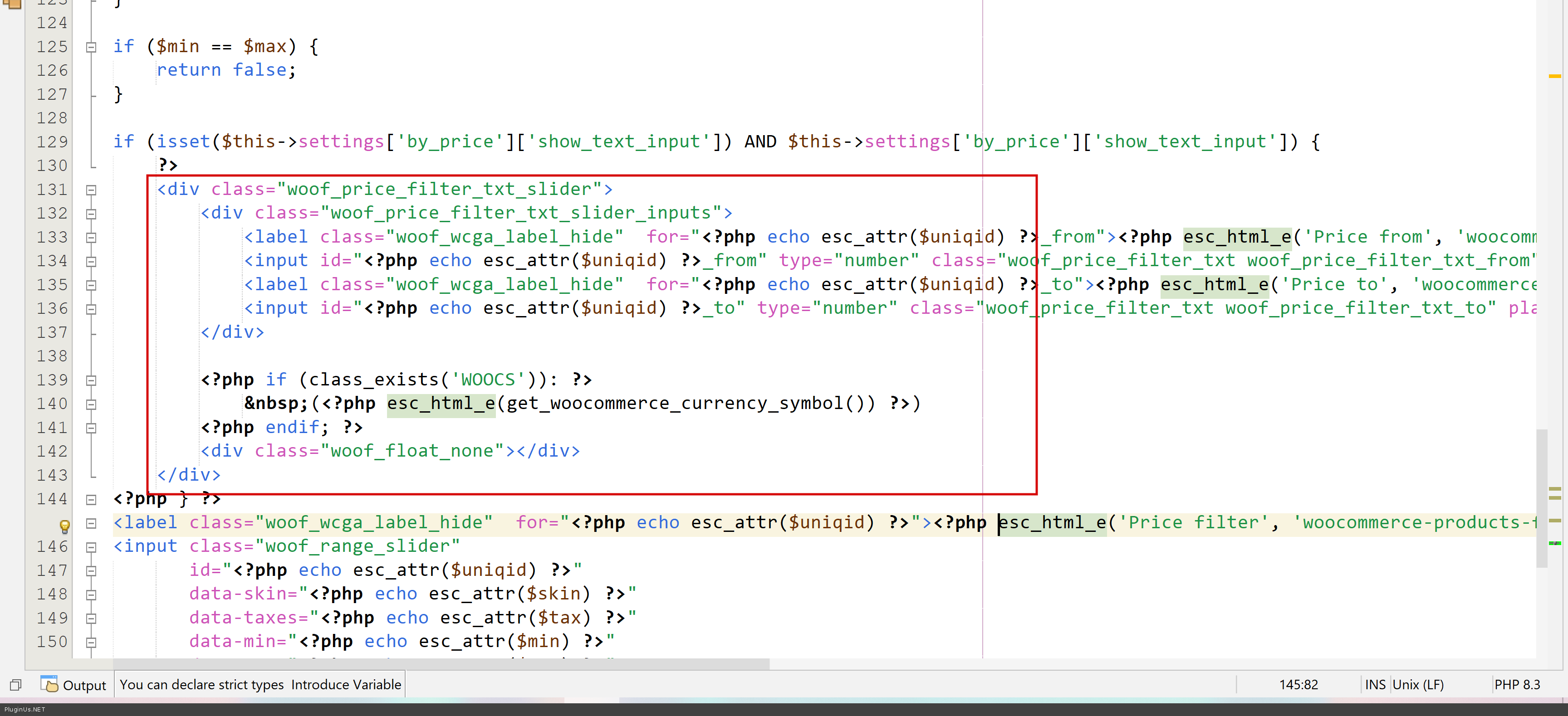Collapse the fold at line 144

click(x=91, y=499)
